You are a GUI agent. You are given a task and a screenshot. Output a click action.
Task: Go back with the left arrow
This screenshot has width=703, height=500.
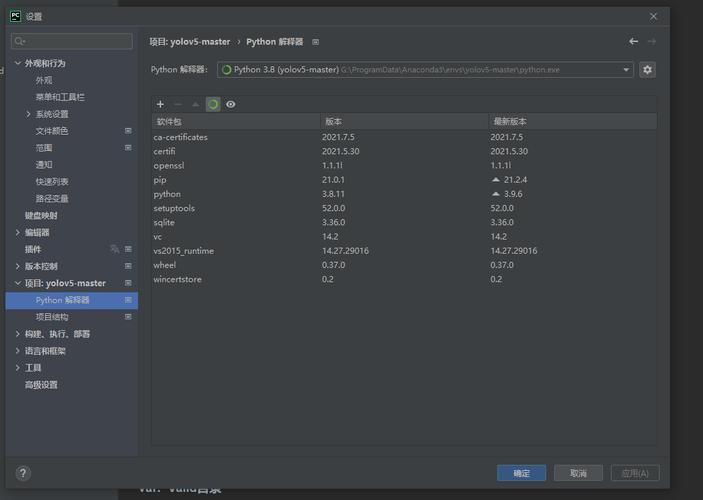point(633,41)
